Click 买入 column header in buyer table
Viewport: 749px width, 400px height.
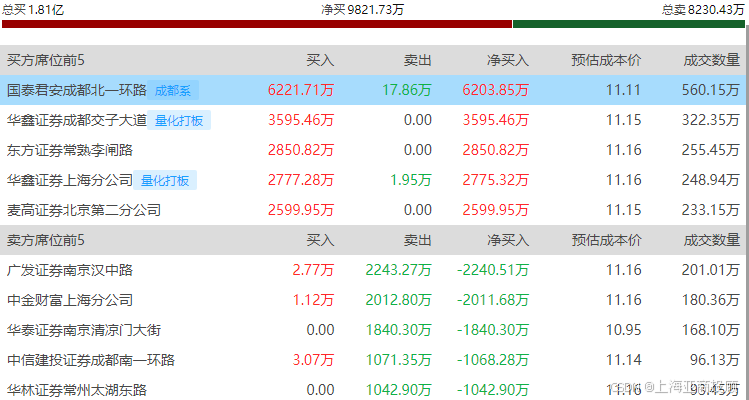pyautogui.click(x=320, y=60)
